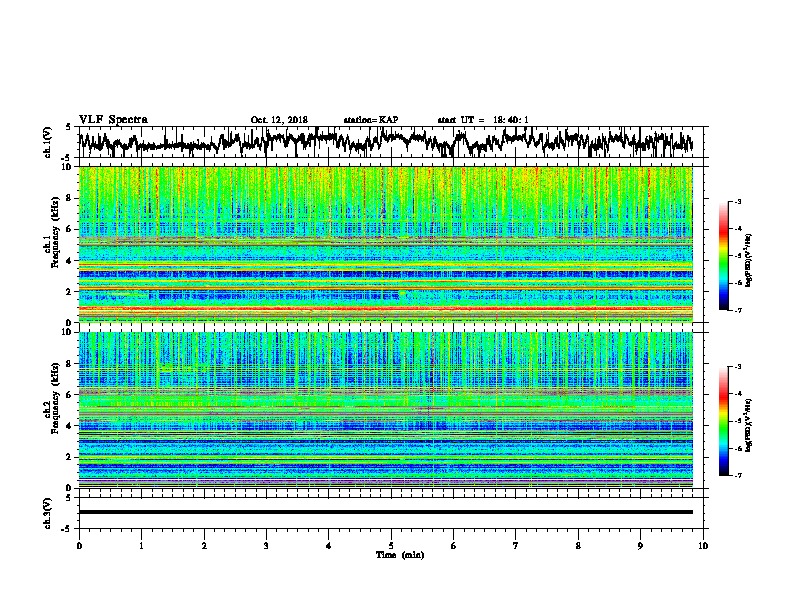
Task: Click the time tick label '10'
Action: (703, 546)
